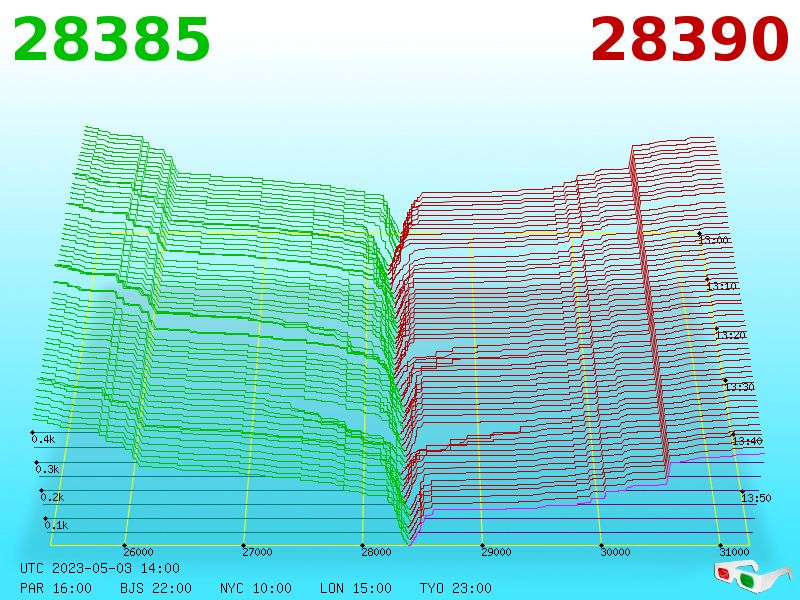Click the UTC 2023-05-03 14:00 timestamp
The height and width of the screenshot is (600, 800).
[100, 568]
